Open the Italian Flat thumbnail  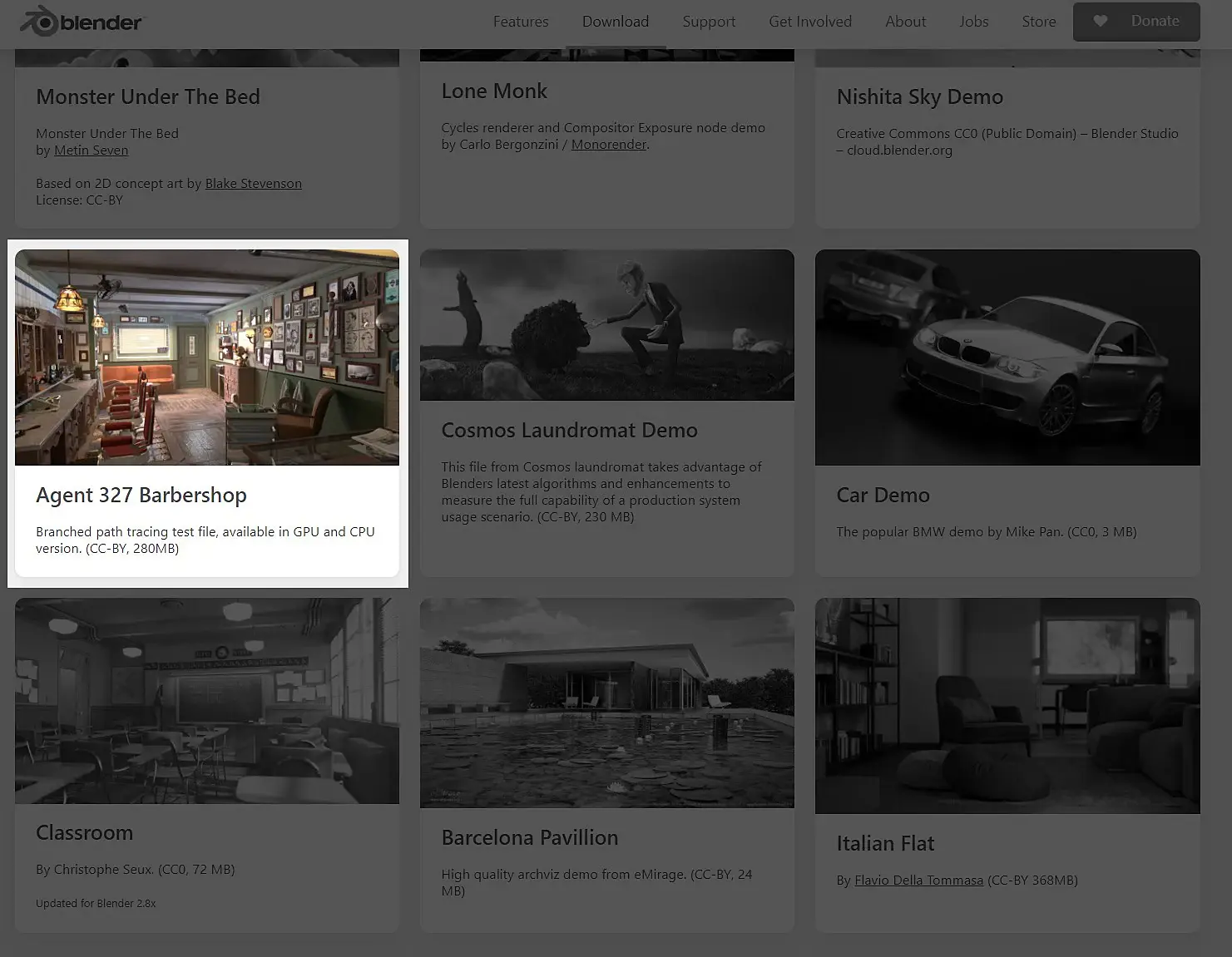click(x=1007, y=706)
